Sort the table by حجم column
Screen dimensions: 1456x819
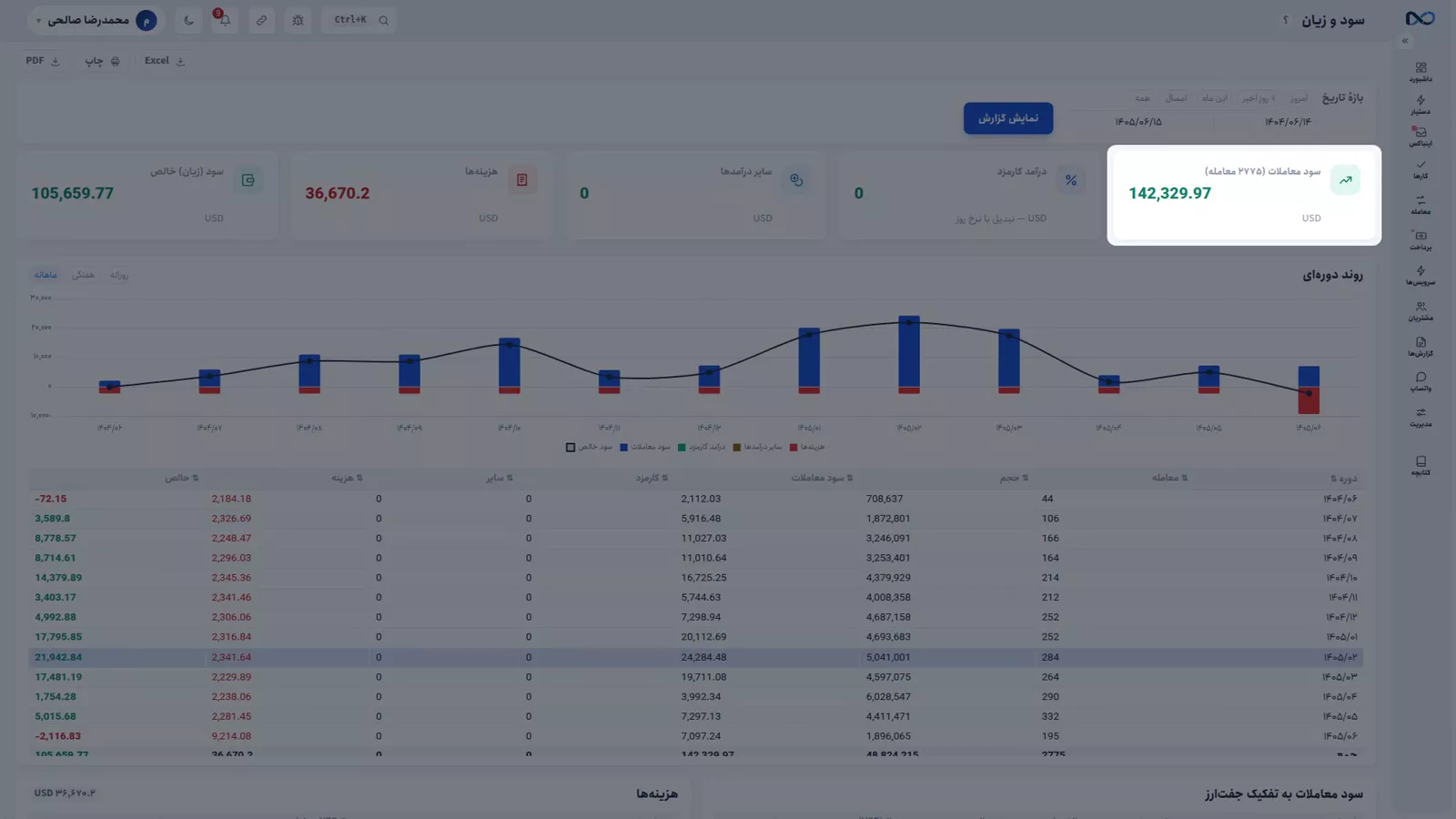[x=1014, y=478]
